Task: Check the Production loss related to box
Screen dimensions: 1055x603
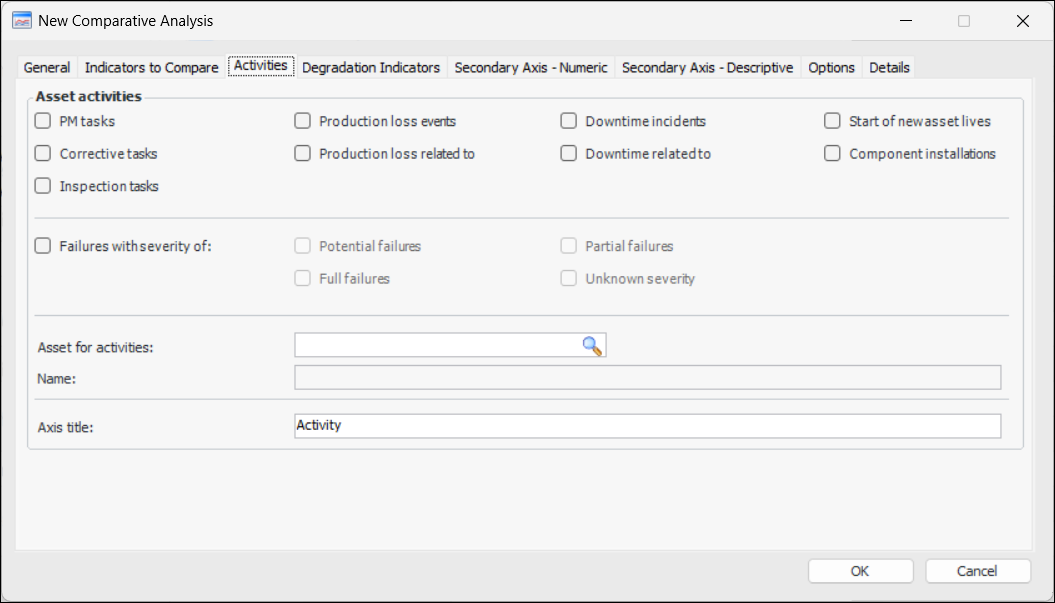Action: pos(303,154)
